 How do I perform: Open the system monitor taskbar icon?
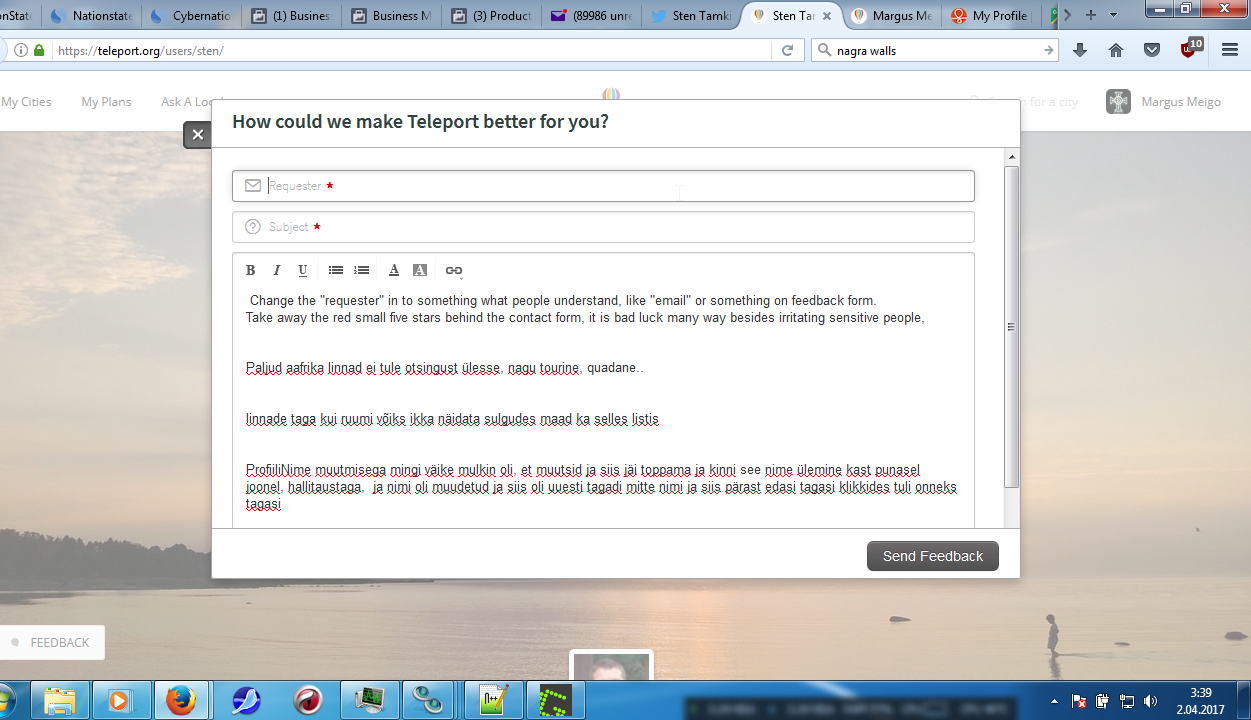point(371,700)
